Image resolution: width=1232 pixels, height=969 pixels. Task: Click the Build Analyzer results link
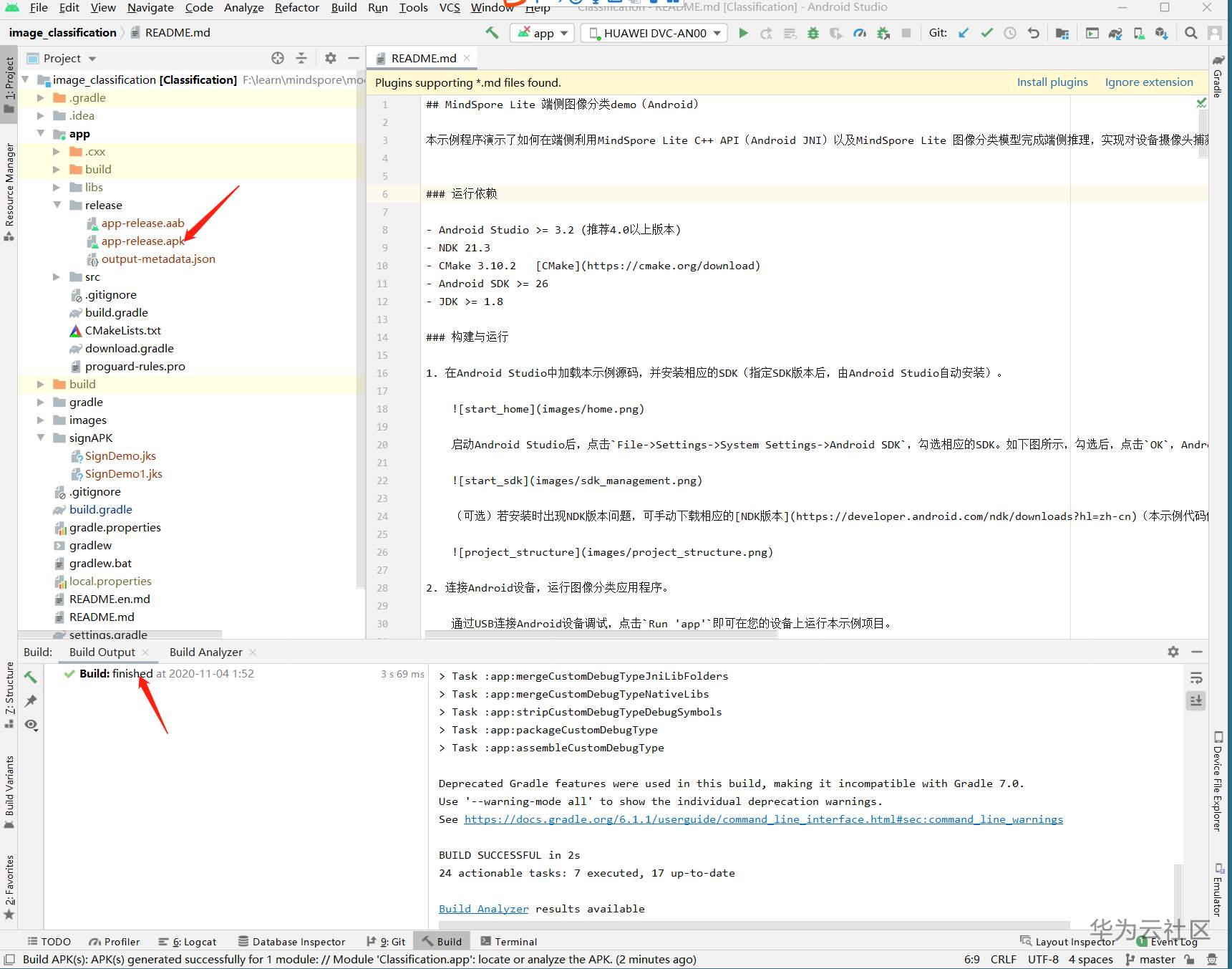[484, 909]
